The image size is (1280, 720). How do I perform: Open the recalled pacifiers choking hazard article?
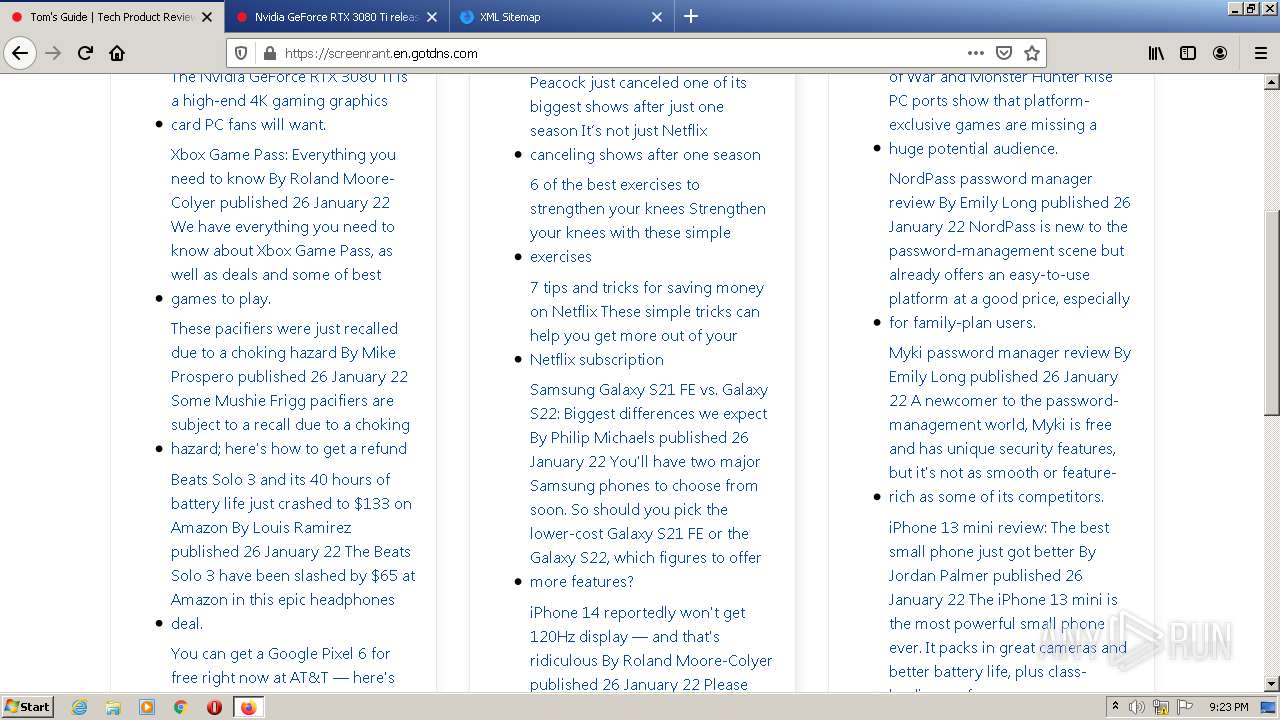point(290,388)
